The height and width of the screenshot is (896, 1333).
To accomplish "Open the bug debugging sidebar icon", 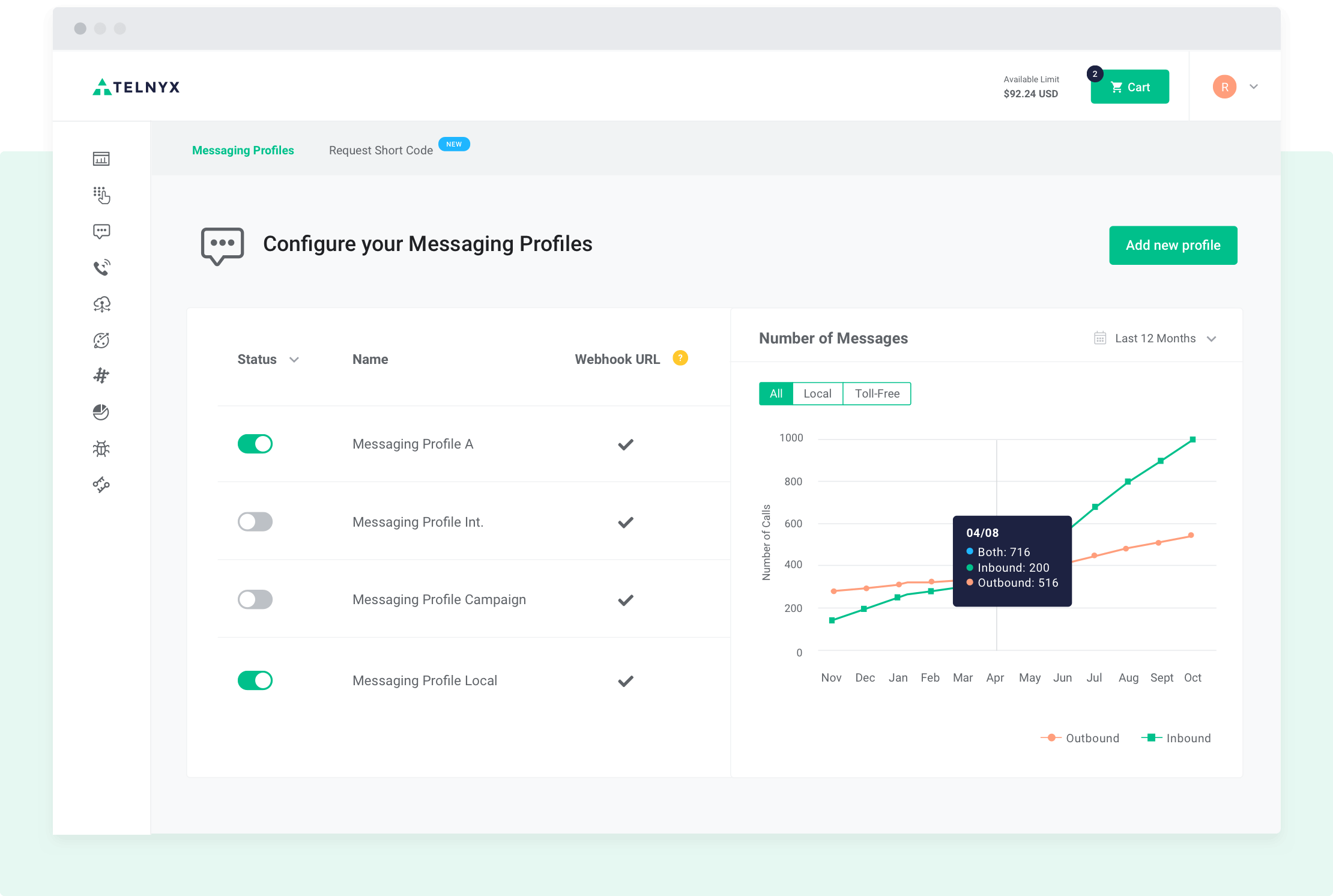I will point(101,449).
